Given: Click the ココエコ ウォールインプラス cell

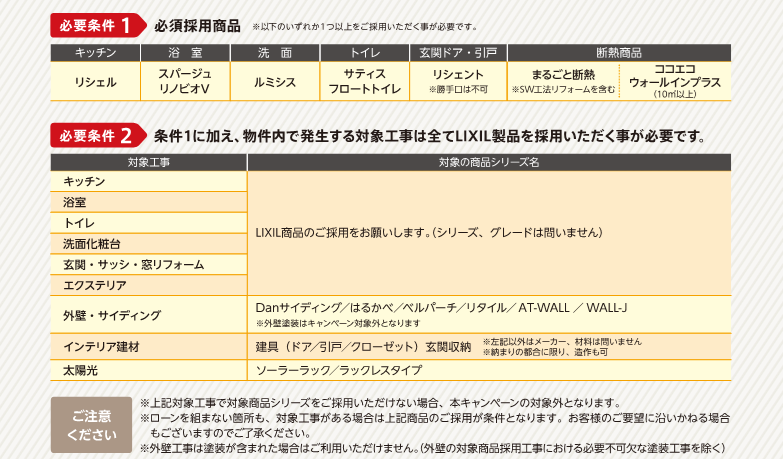Looking at the screenshot, I should pos(674,81).
